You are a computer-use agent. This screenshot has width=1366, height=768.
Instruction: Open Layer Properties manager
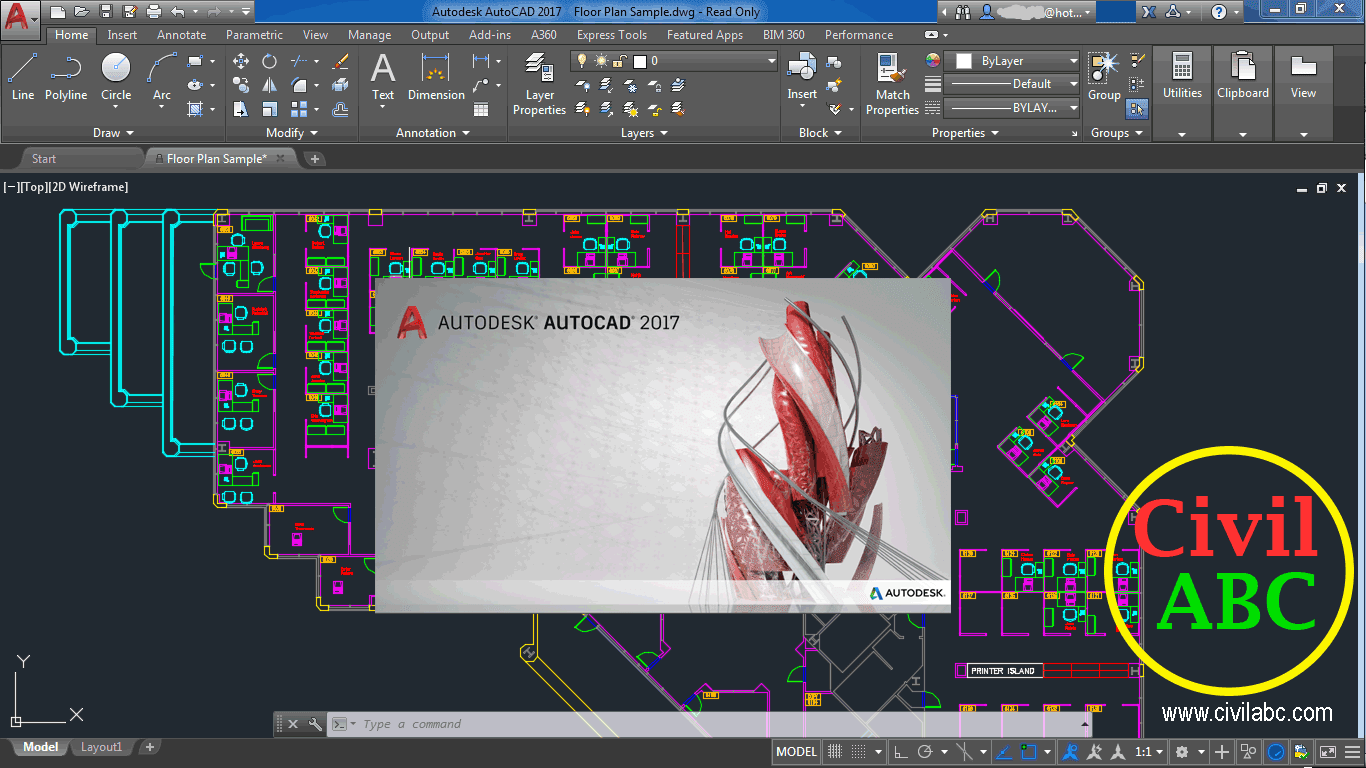pos(540,84)
